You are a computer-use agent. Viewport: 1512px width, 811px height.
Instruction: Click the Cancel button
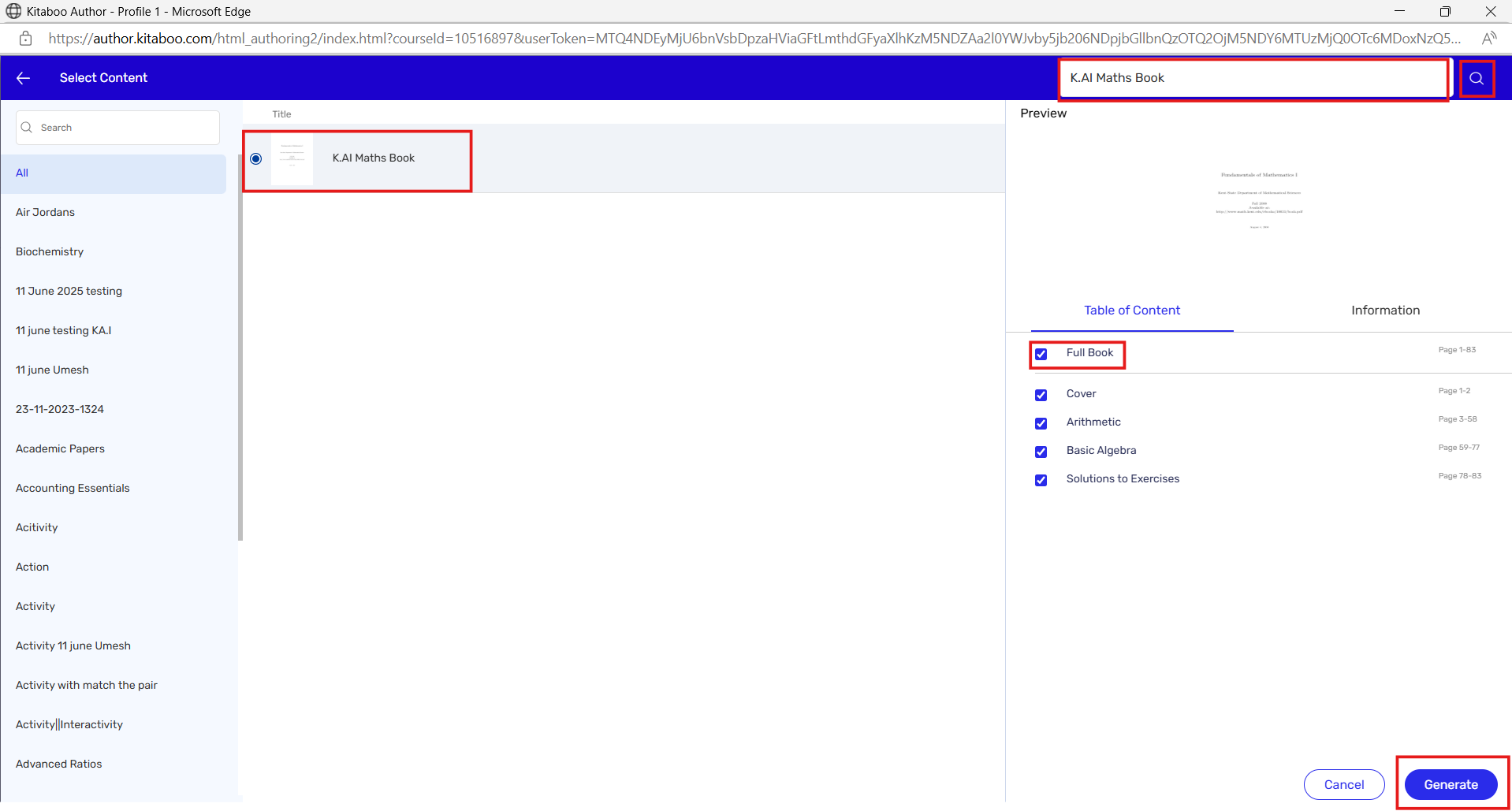point(1344,785)
